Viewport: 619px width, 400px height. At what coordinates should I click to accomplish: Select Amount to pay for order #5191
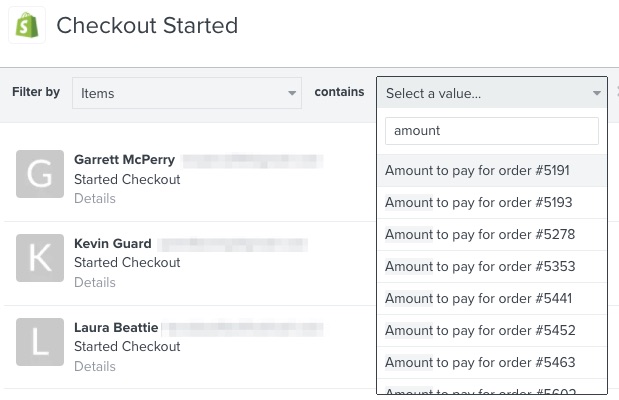[x=477, y=171]
